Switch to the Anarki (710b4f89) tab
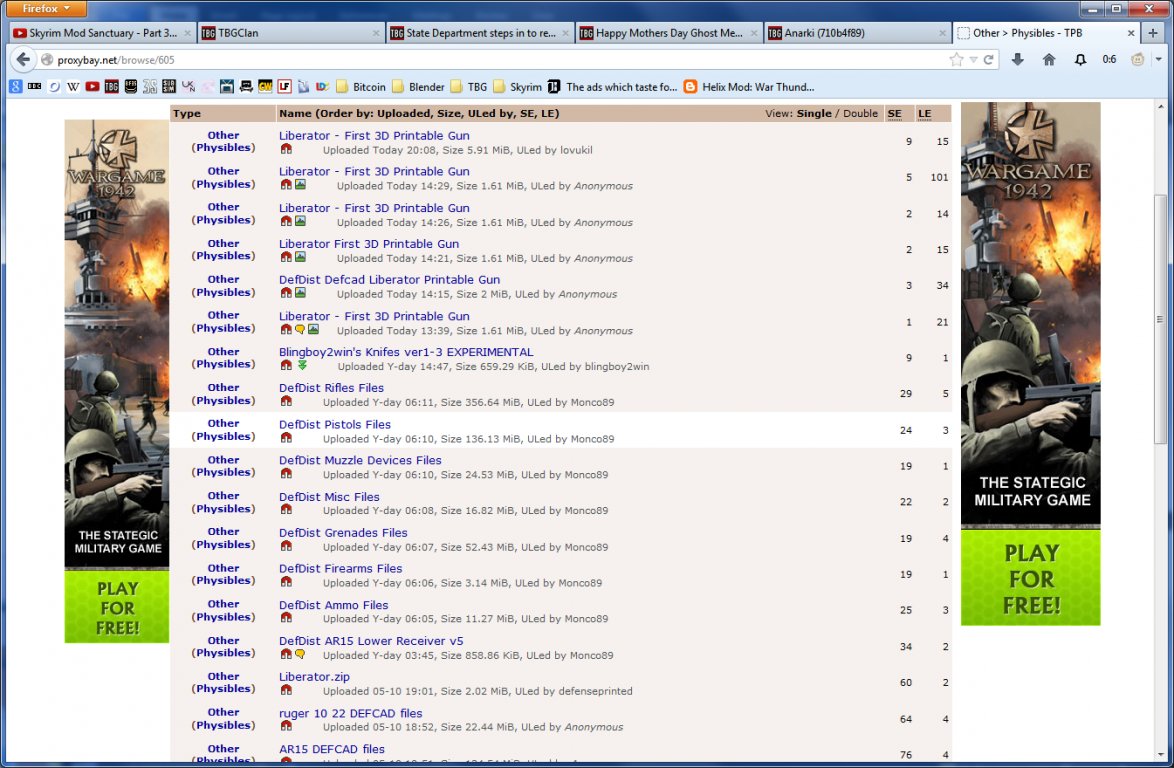 pos(857,33)
